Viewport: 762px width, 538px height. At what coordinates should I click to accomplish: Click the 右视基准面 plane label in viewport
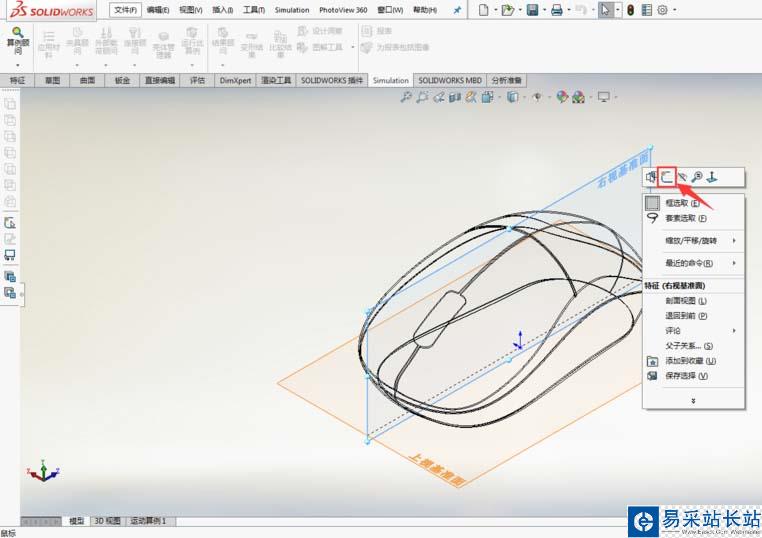click(x=623, y=170)
